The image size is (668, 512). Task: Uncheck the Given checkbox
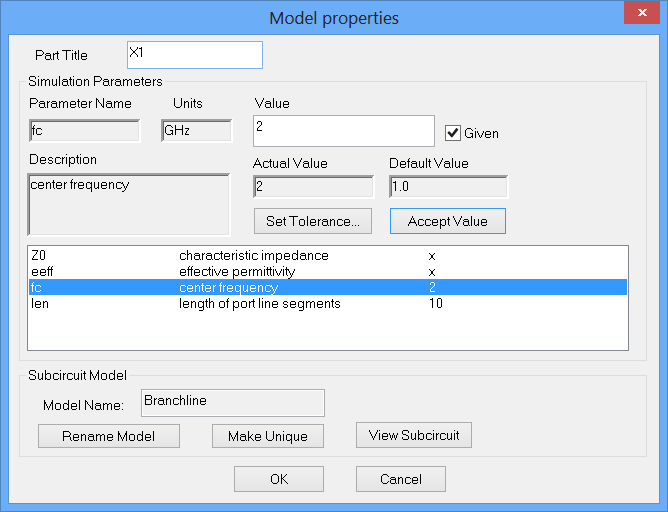point(453,132)
